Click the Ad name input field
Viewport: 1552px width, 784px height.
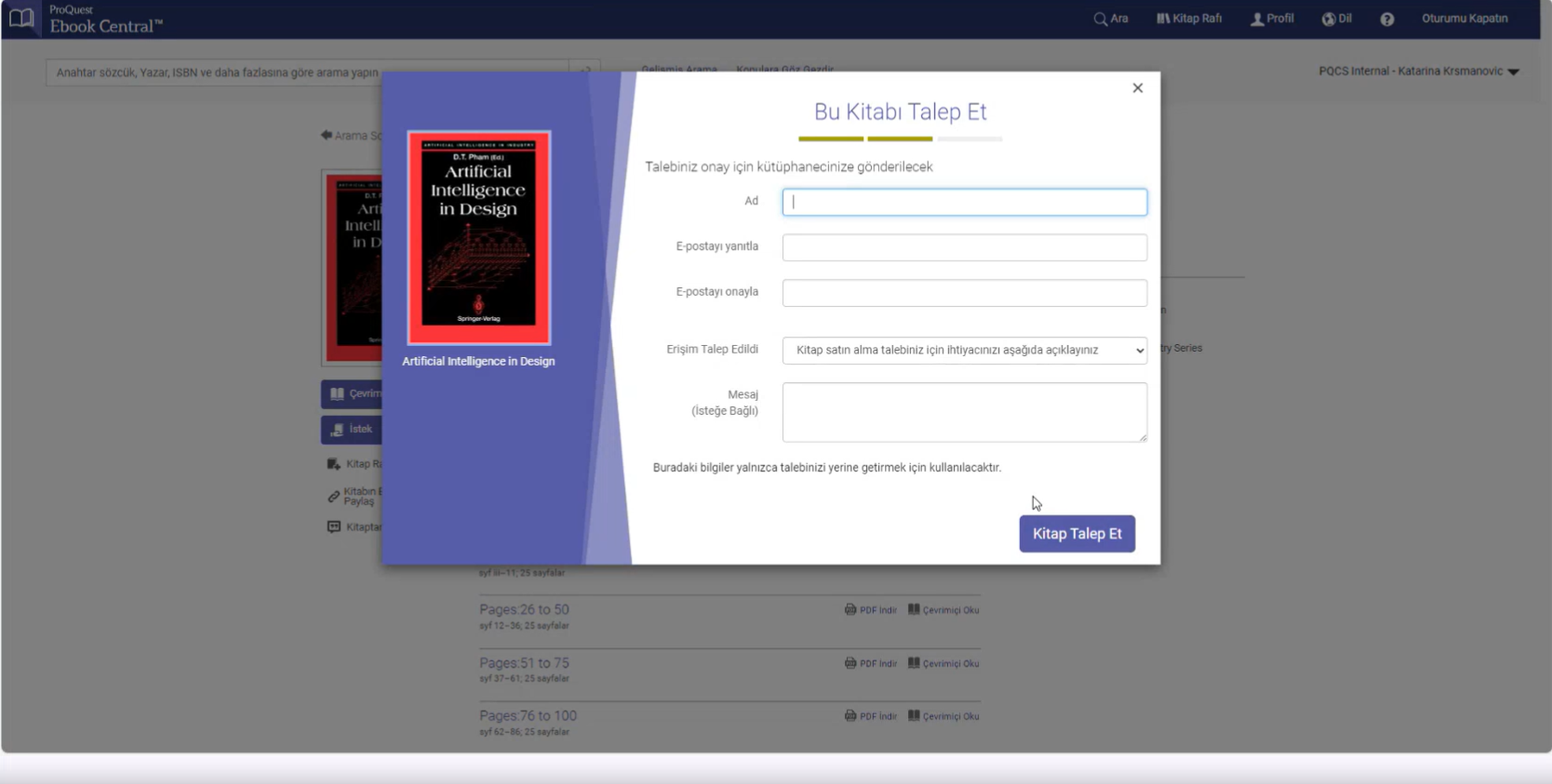964,203
